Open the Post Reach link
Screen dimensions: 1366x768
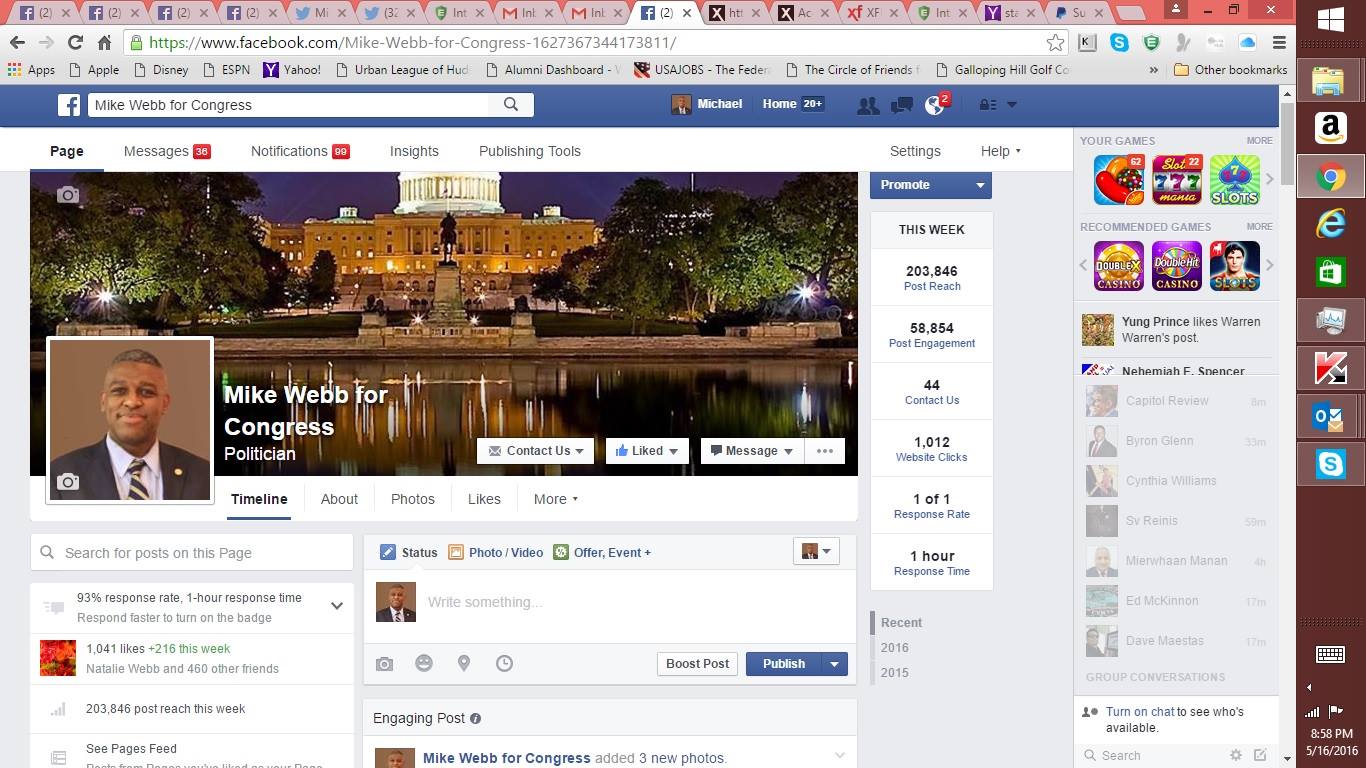pyautogui.click(x=931, y=286)
